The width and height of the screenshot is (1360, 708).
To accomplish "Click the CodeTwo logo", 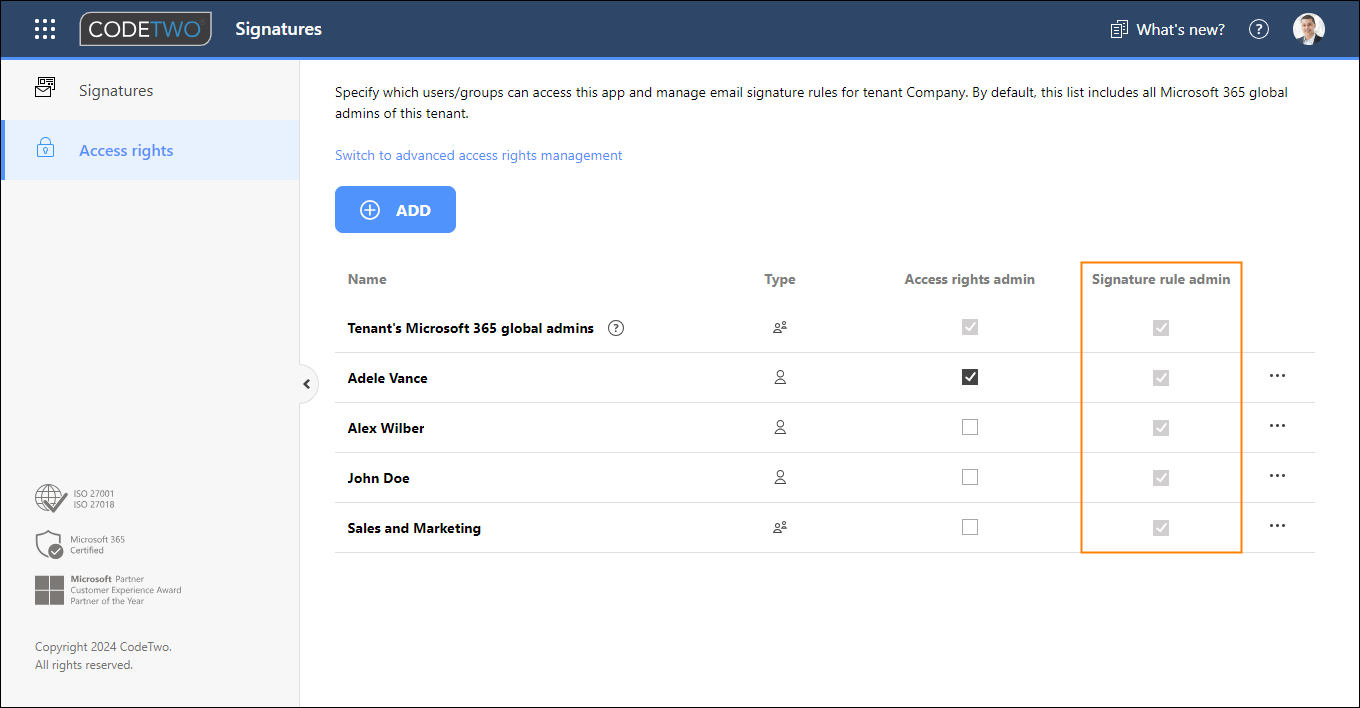I will pyautogui.click(x=145, y=29).
